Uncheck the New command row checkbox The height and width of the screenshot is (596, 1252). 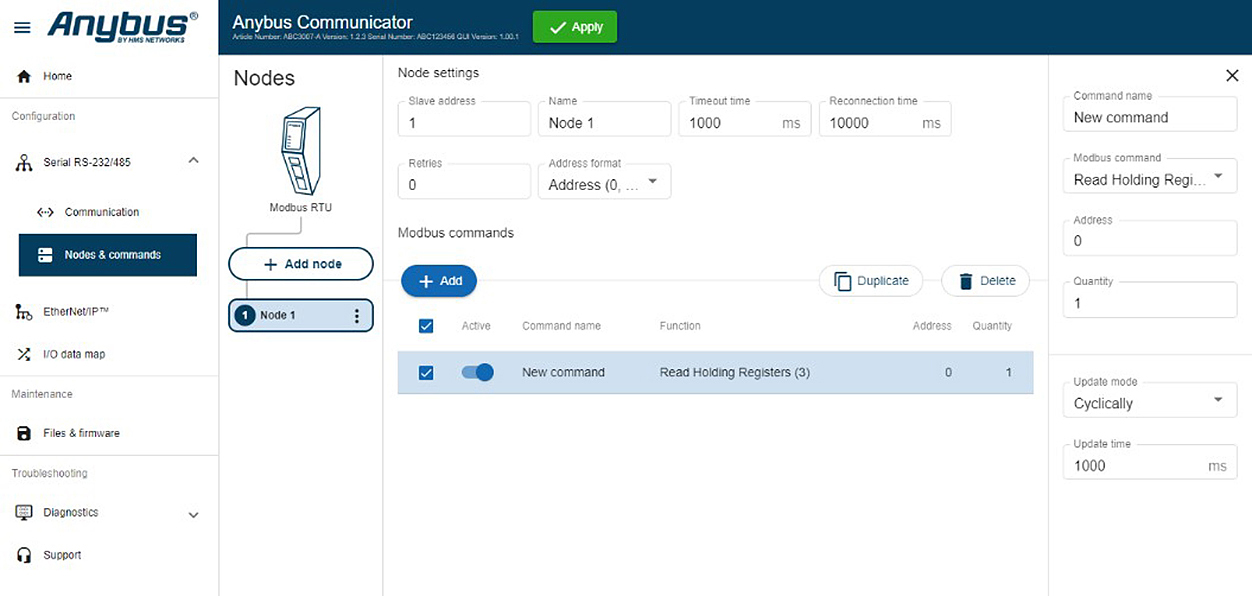(x=426, y=373)
